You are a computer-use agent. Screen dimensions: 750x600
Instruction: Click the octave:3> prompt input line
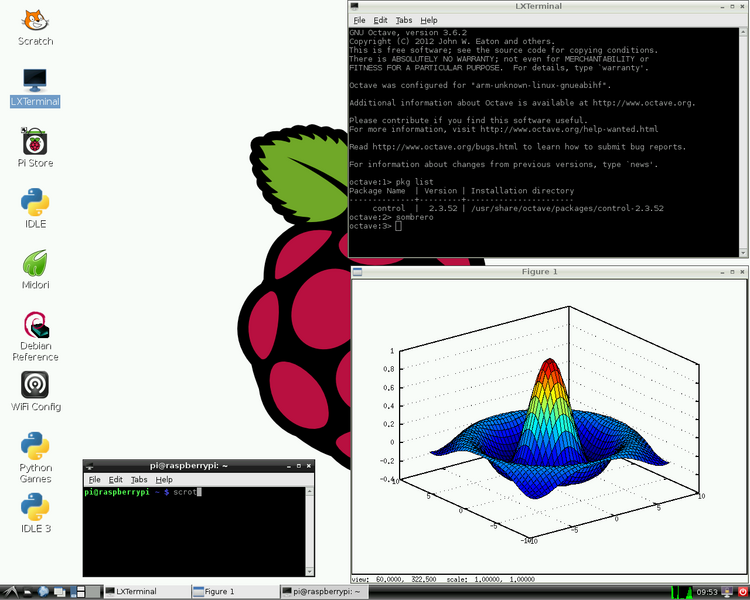click(375, 226)
